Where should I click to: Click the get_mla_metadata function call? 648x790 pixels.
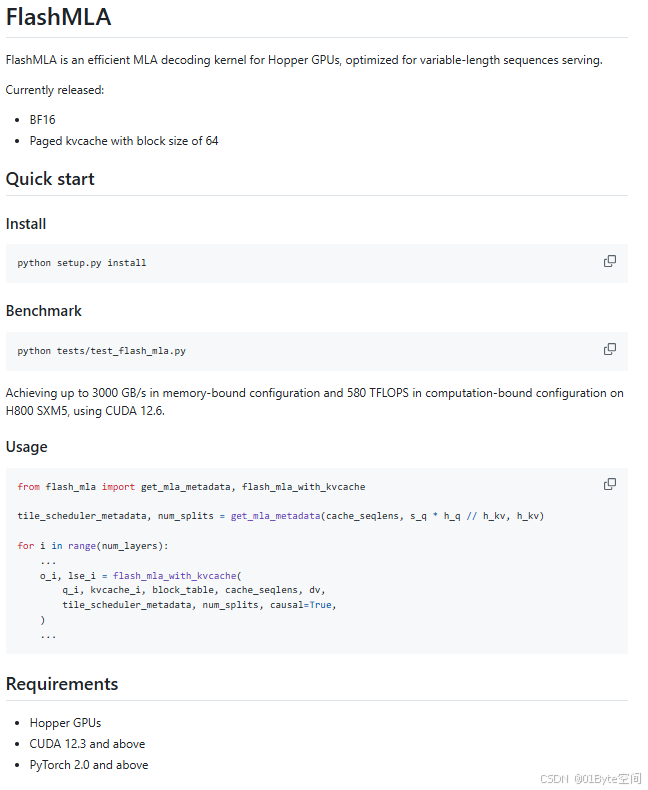(x=275, y=516)
